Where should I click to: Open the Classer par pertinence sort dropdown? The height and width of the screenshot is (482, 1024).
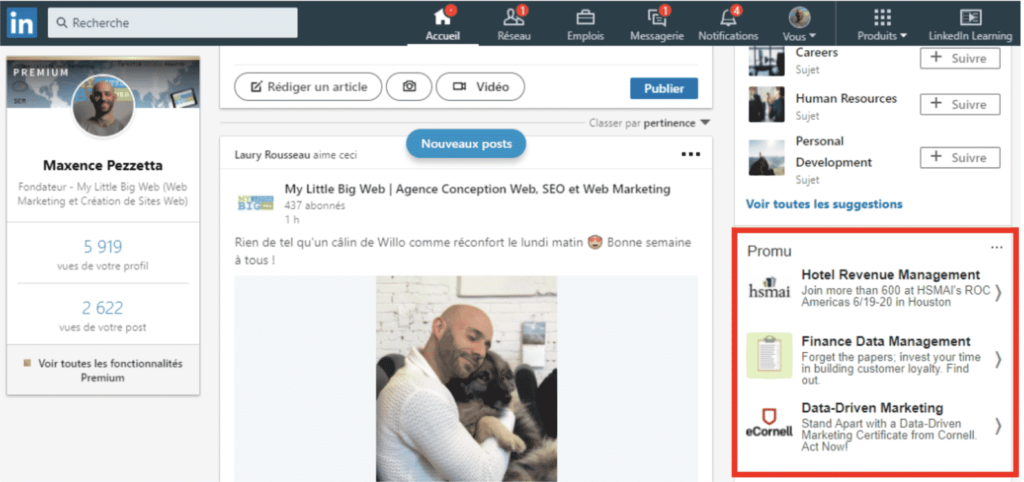click(x=649, y=123)
